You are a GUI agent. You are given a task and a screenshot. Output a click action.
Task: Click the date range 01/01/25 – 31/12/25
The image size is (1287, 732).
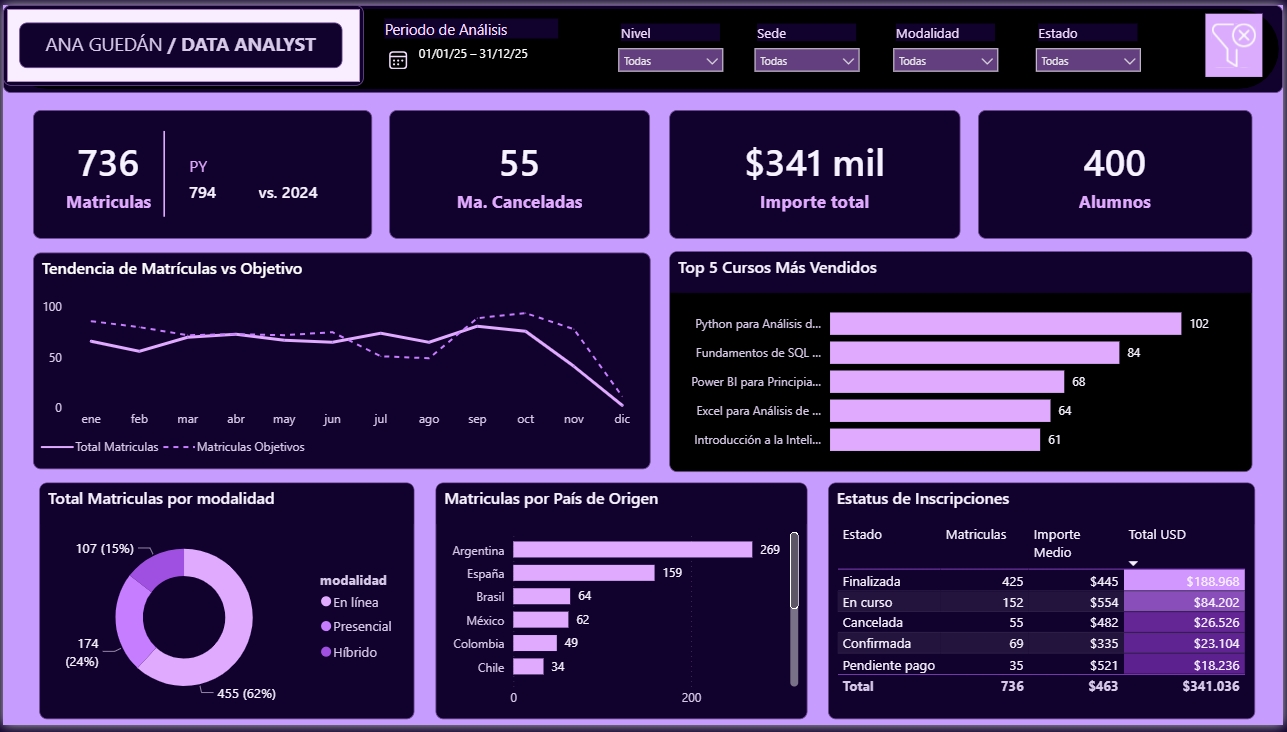[x=473, y=53]
